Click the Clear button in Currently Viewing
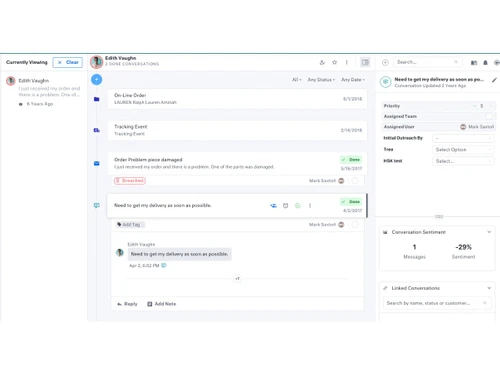This screenshot has height=375, width=500. (68, 62)
